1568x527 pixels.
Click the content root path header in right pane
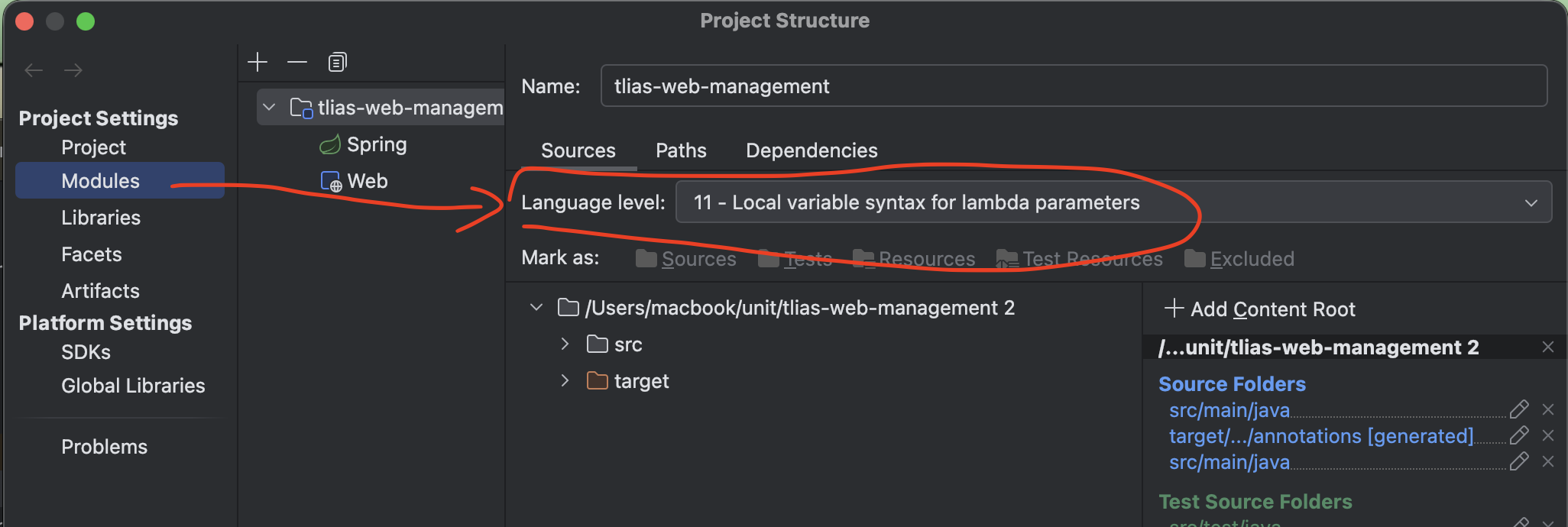tap(1319, 348)
